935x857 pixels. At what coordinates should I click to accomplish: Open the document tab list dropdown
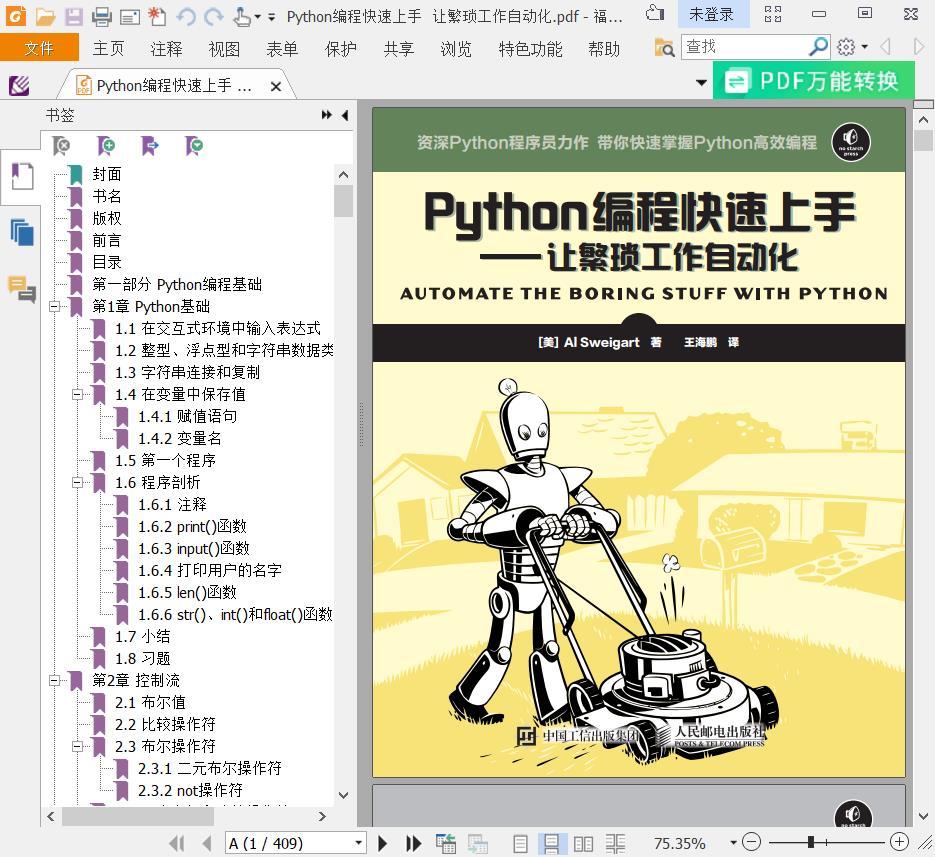[702, 83]
